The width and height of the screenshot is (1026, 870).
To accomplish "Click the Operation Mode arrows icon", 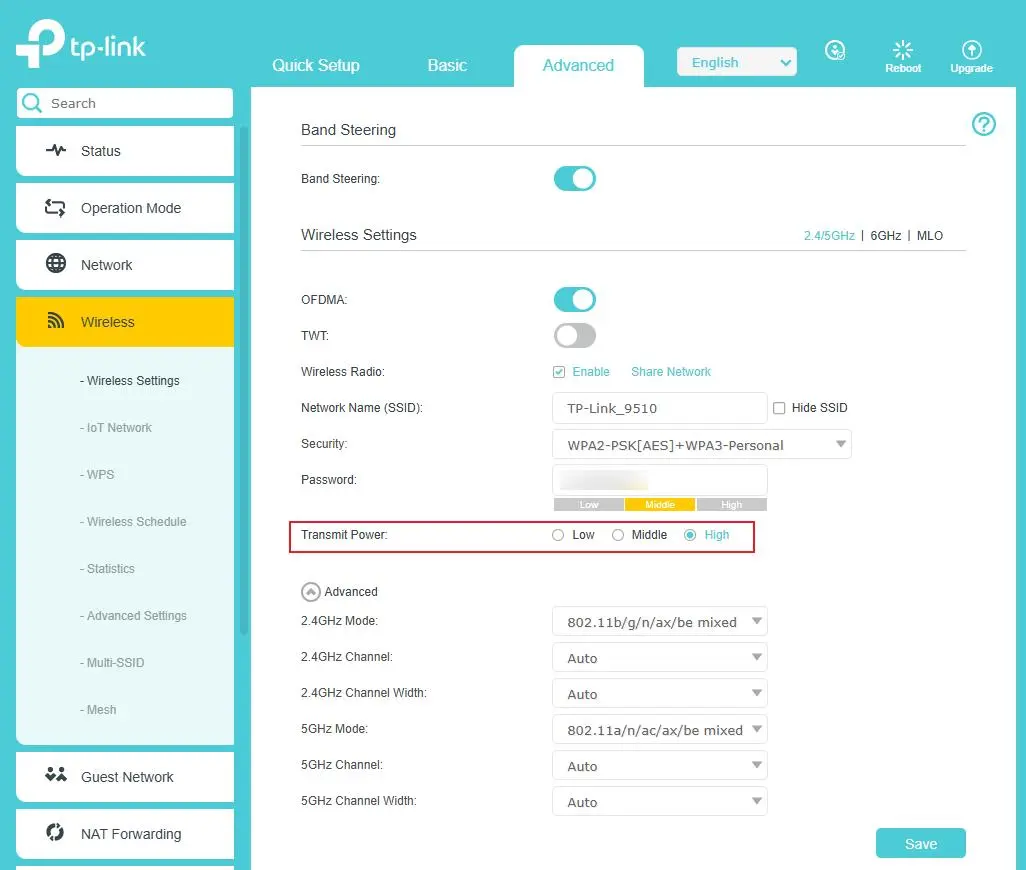I will pos(56,208).
